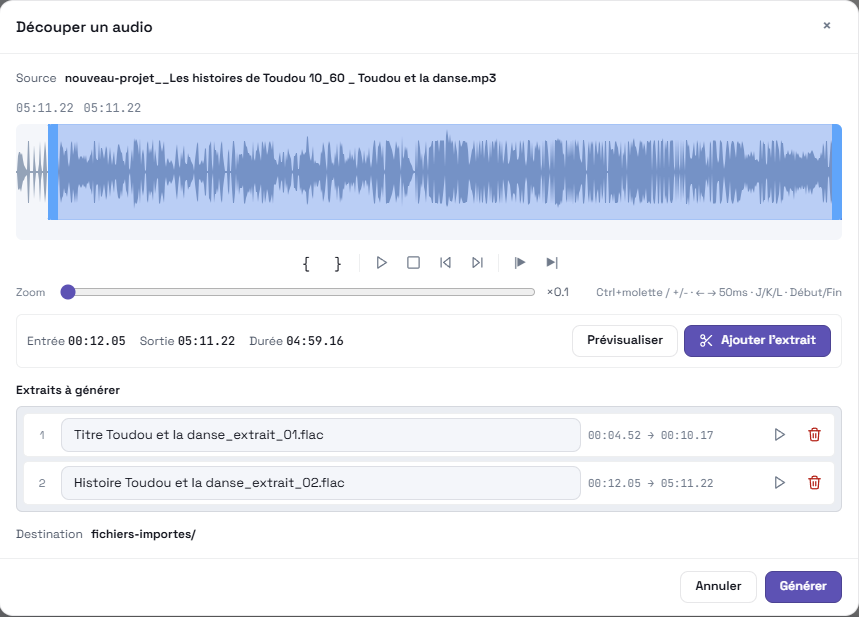Click inside the selected waveform region

tap(445, 172)
